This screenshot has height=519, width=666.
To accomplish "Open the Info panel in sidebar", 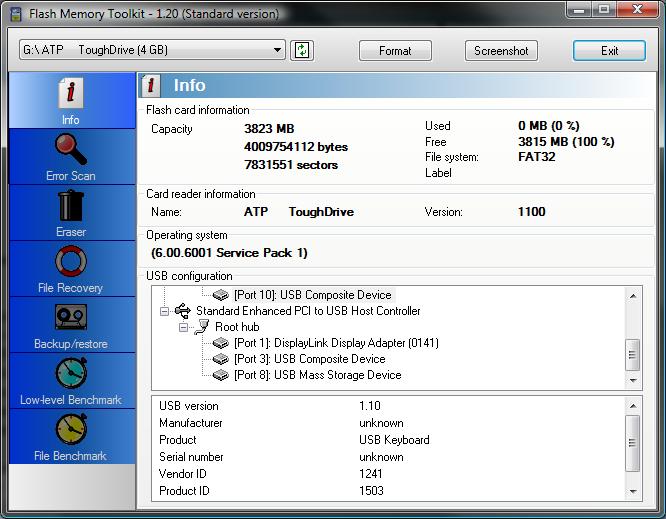I will click(72, 101).
